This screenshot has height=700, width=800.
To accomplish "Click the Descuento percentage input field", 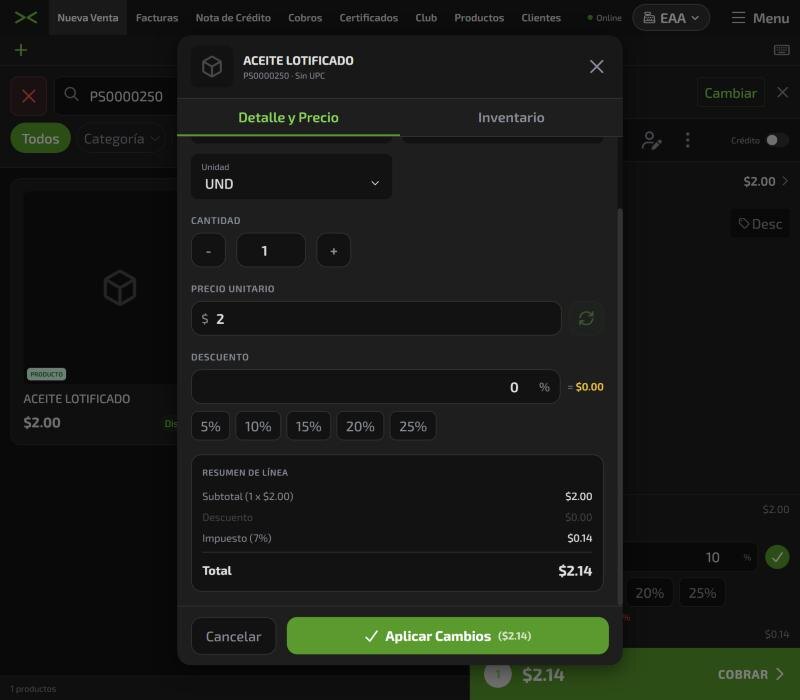I will [376, 387].
